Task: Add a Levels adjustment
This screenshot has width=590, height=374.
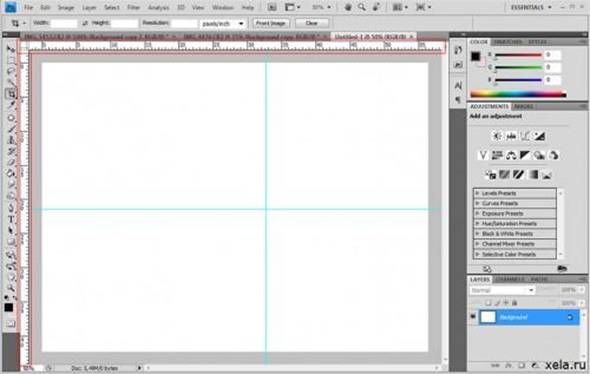Action: [x=511, y=136]
